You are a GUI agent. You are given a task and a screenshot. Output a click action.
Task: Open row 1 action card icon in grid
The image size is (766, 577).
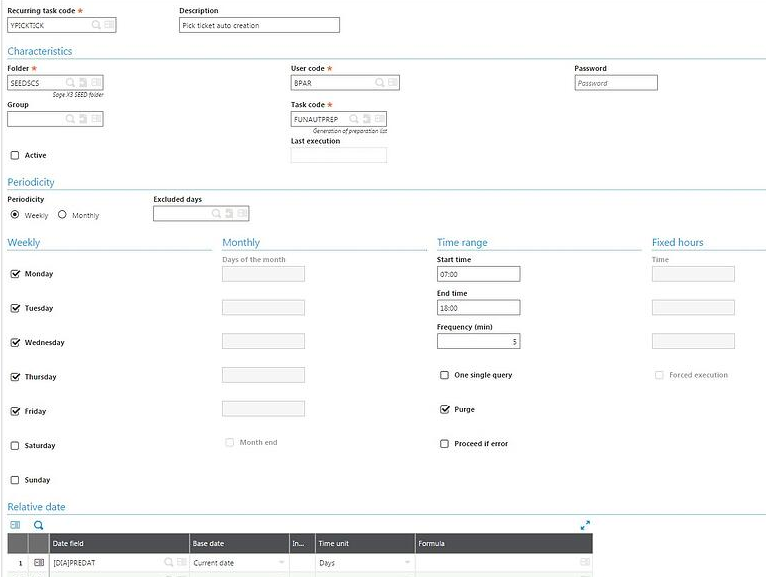39,563
